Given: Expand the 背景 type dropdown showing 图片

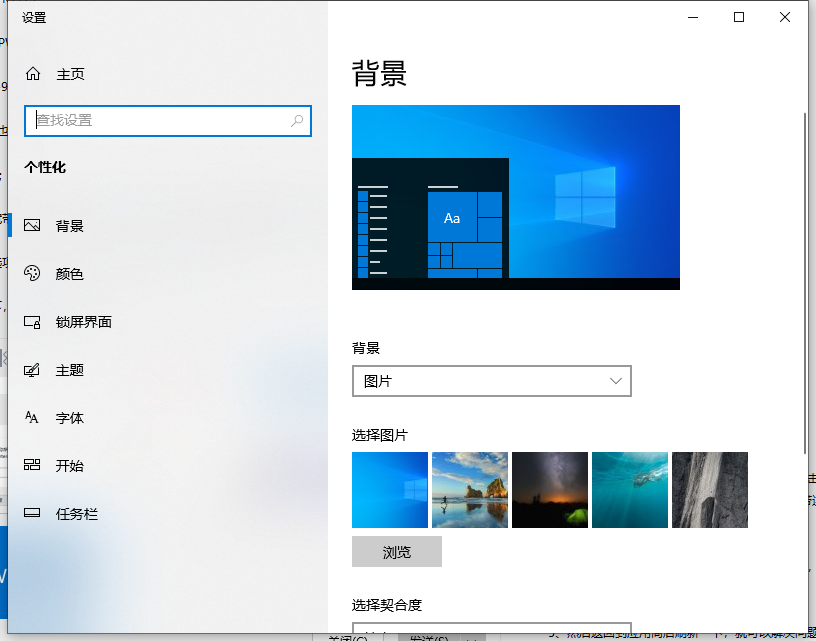Looking at the screenshot, I should coord(491,381).
